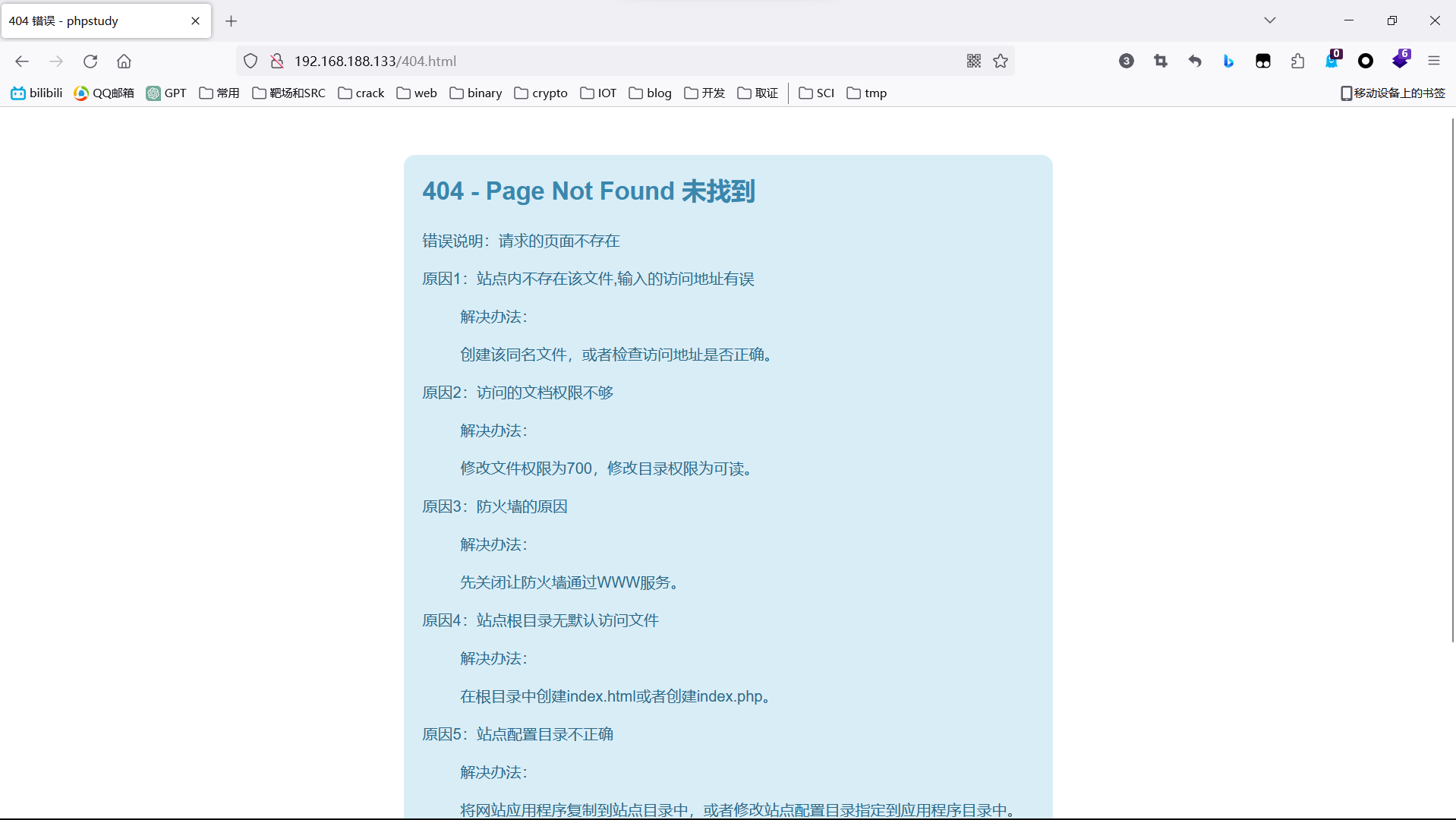1456x820 pixels.
Task: Open the browser home page
Action: coord(124,61)
